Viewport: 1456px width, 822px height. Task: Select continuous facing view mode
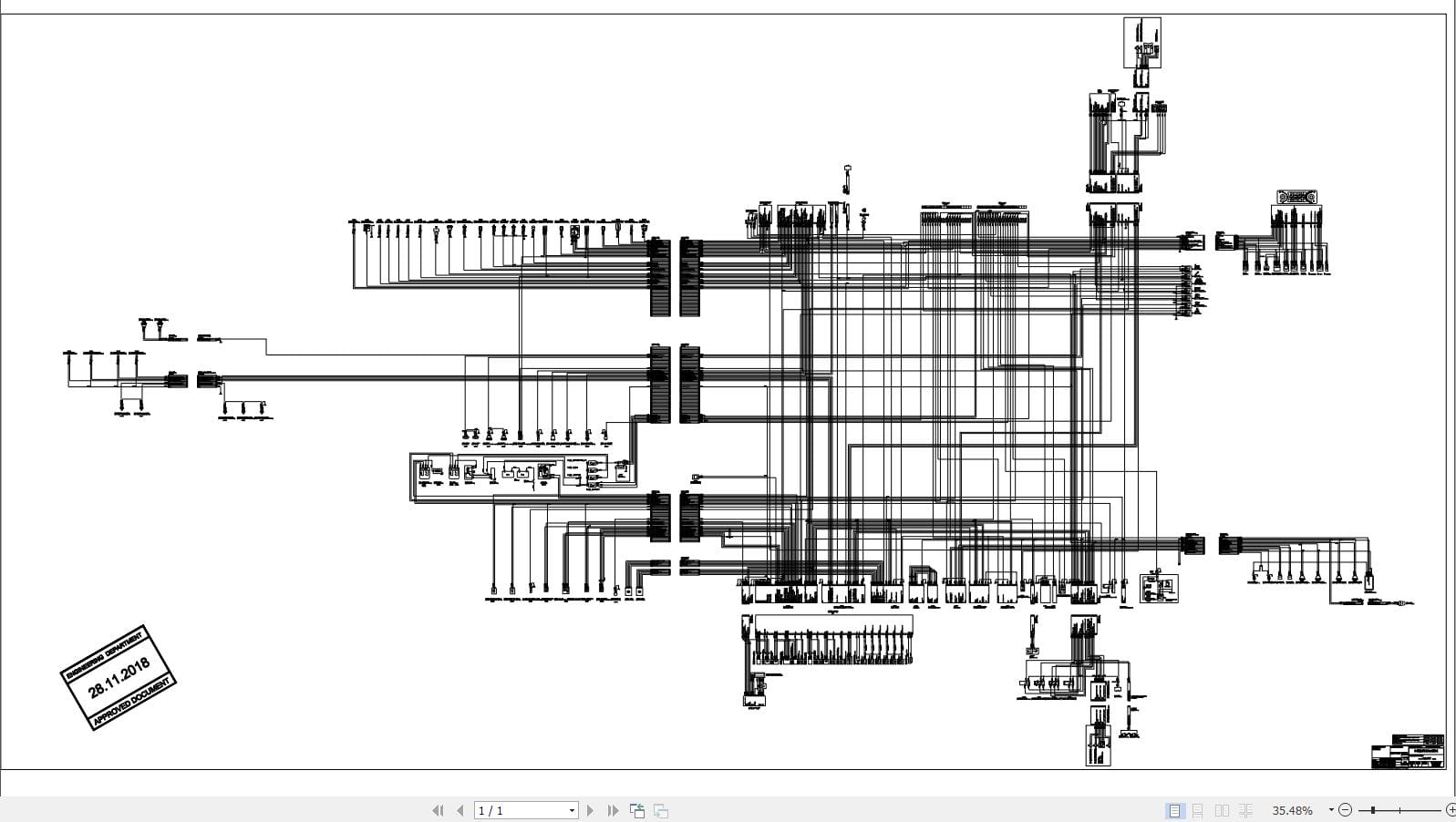[x=1245, y=810]
